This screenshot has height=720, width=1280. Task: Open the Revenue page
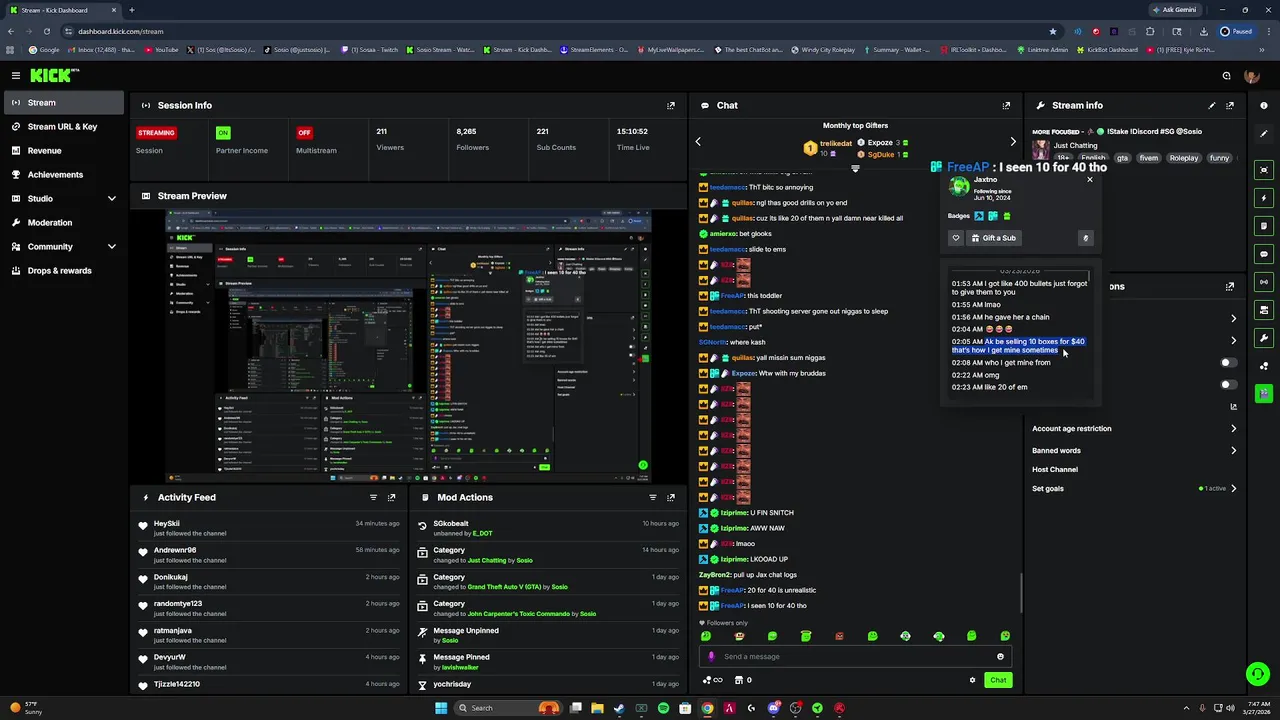[62, 150]
